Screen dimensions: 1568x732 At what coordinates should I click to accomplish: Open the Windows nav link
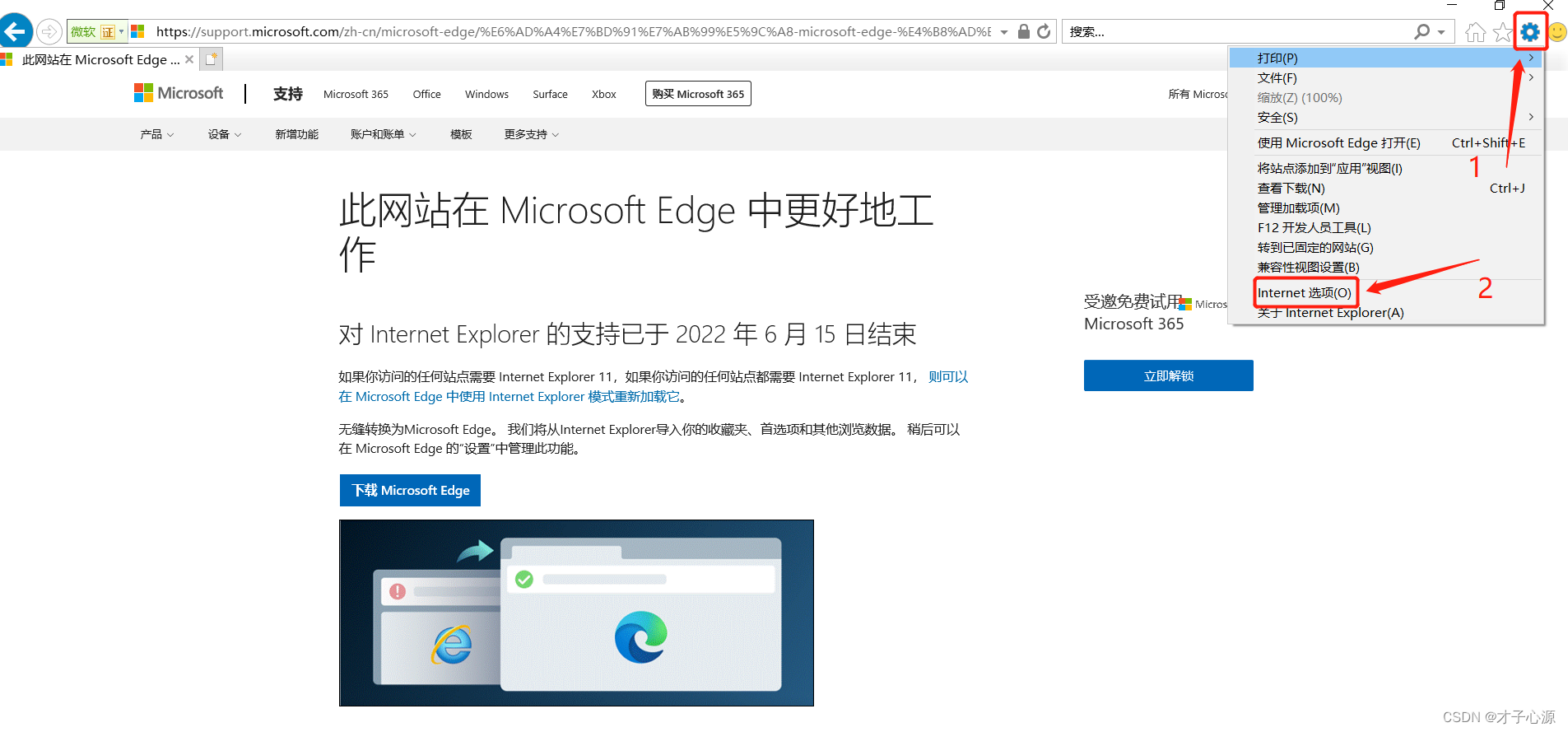[486, 94]
